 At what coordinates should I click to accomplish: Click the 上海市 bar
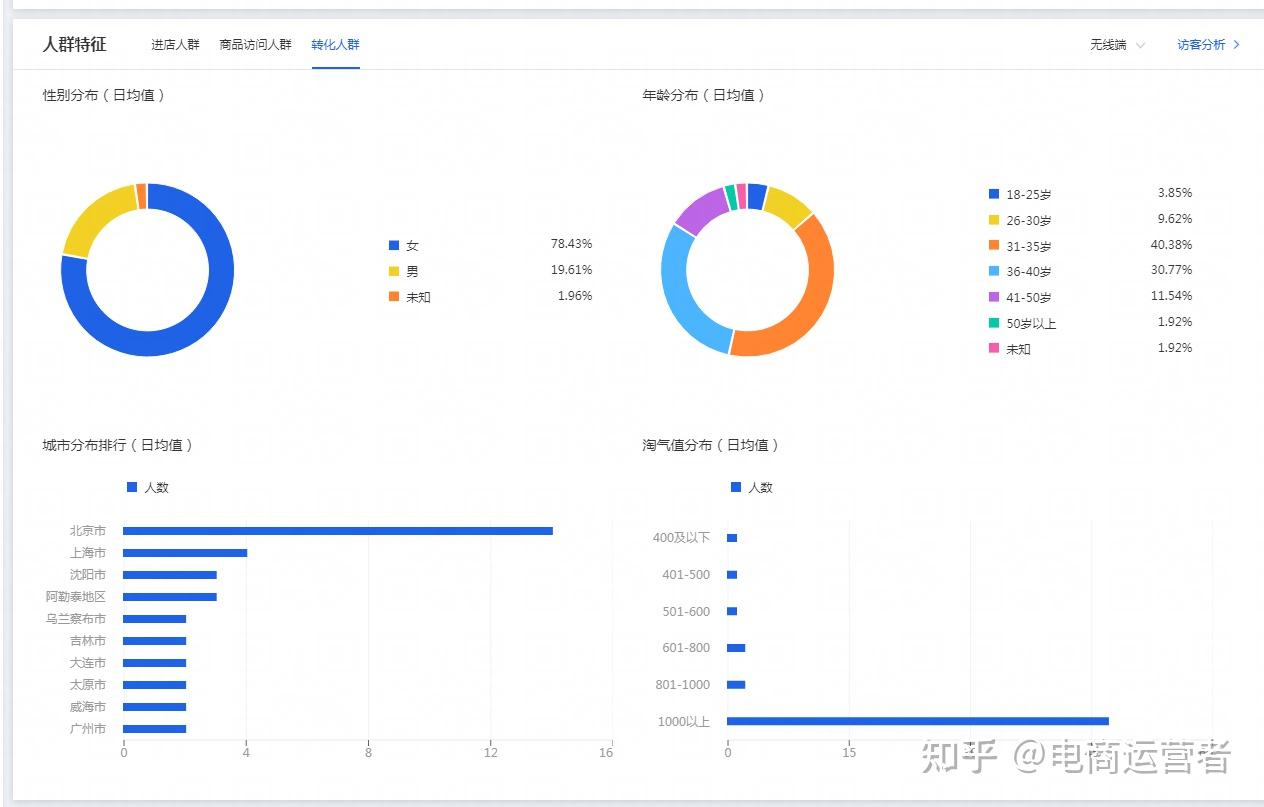(x=185, y=553)
